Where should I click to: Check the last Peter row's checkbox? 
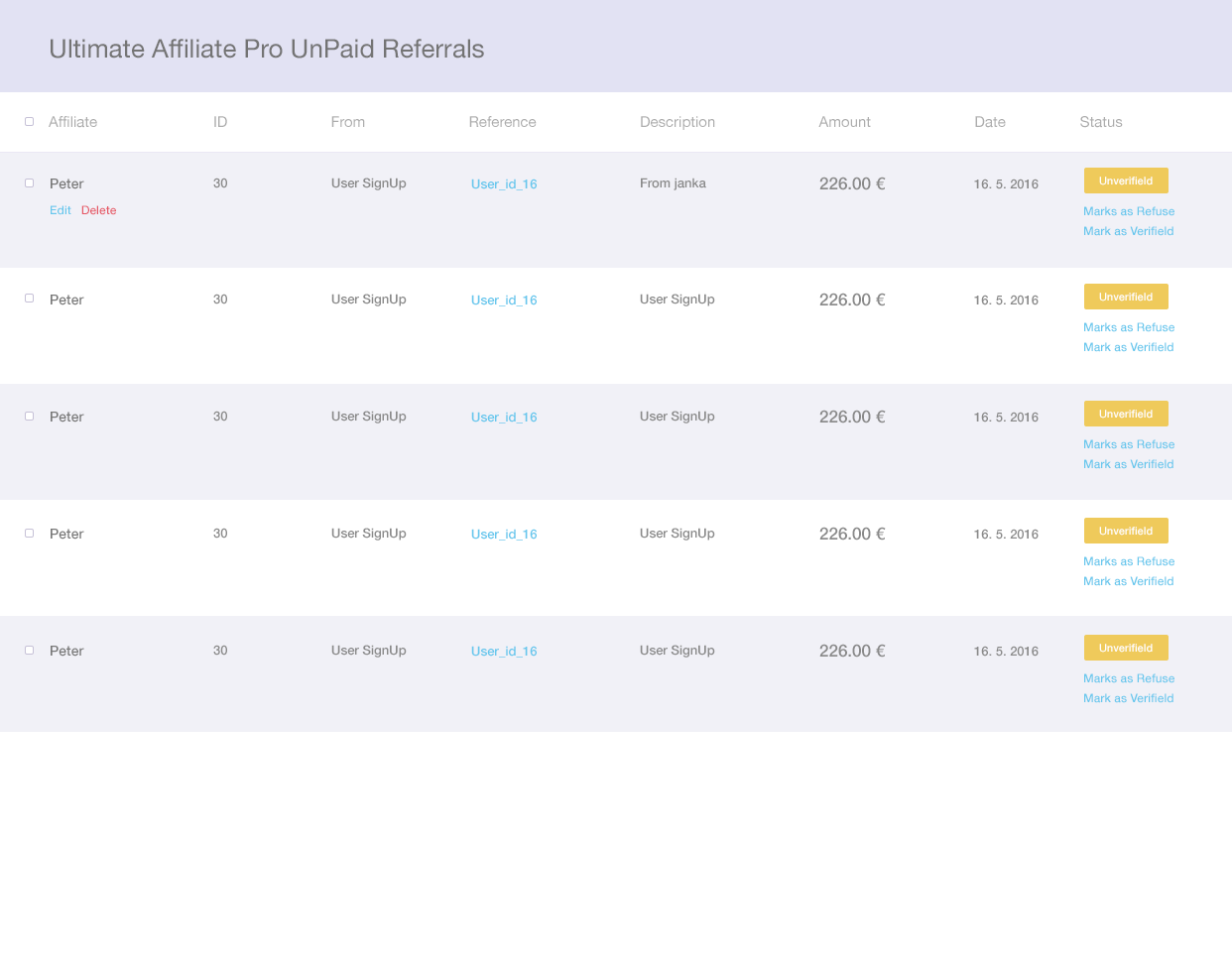29,651
